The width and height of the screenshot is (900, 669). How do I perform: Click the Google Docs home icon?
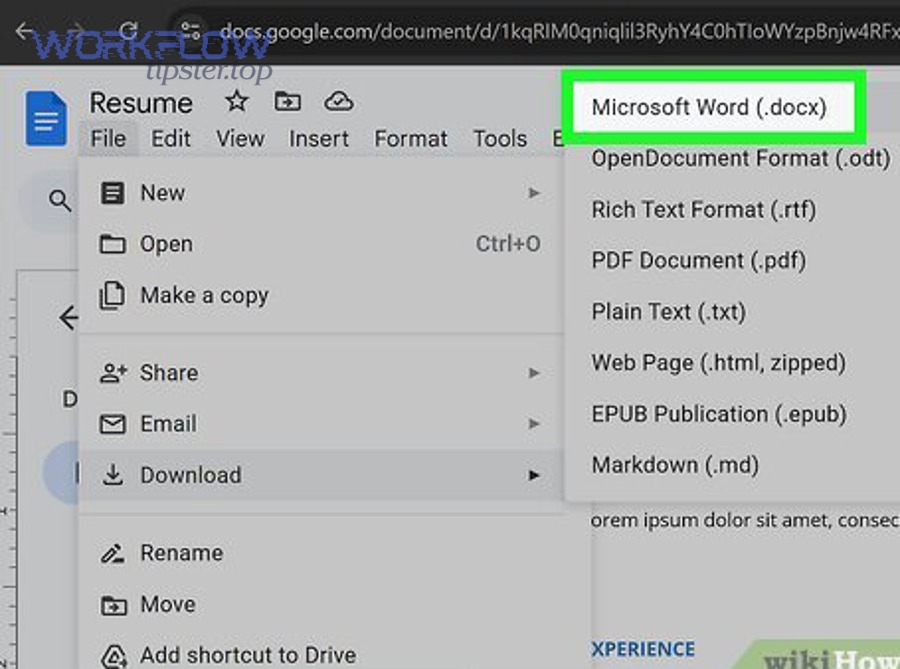[46, 118]
